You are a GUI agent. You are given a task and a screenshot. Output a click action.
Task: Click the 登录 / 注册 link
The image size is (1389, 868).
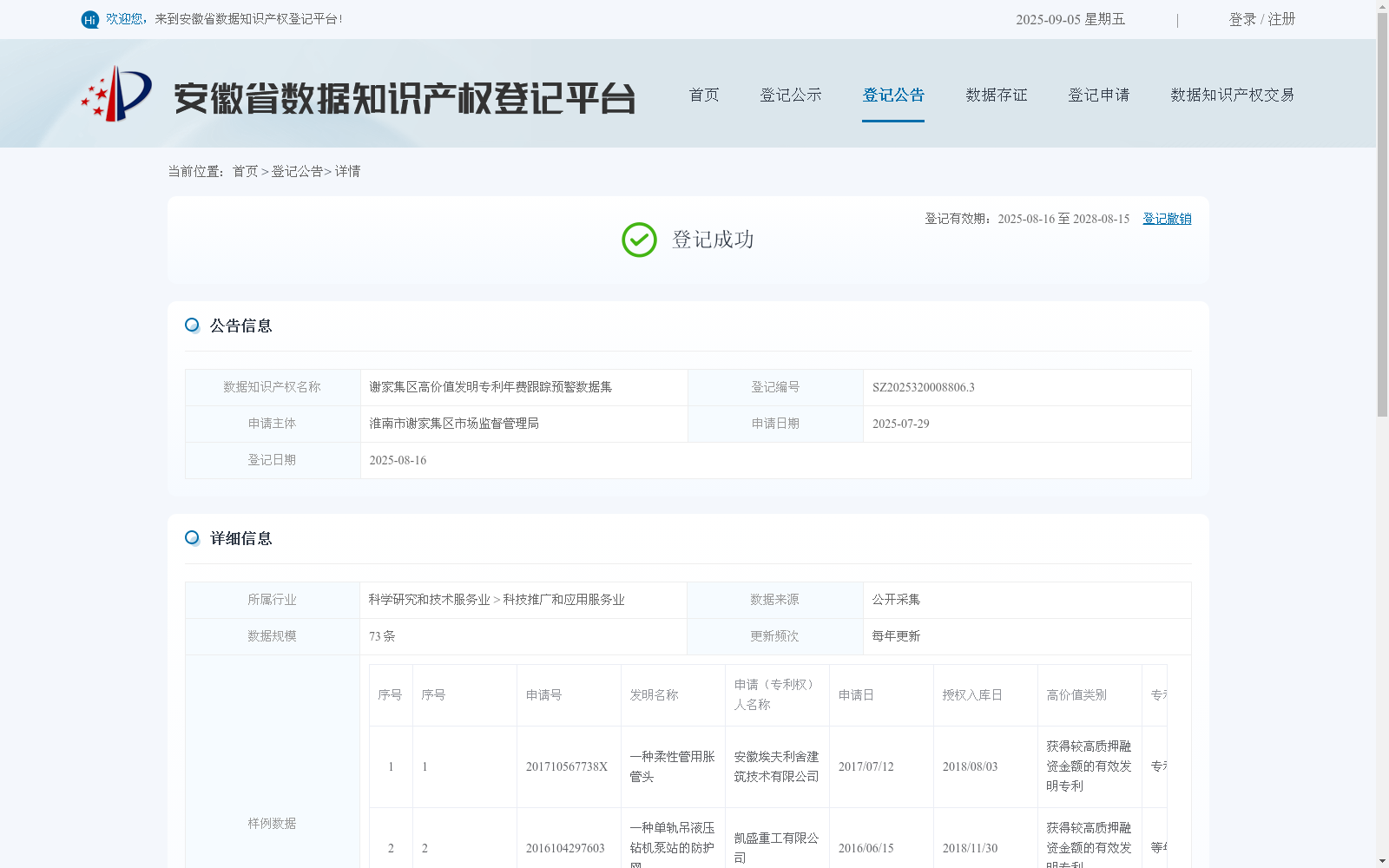(1262, 19)
